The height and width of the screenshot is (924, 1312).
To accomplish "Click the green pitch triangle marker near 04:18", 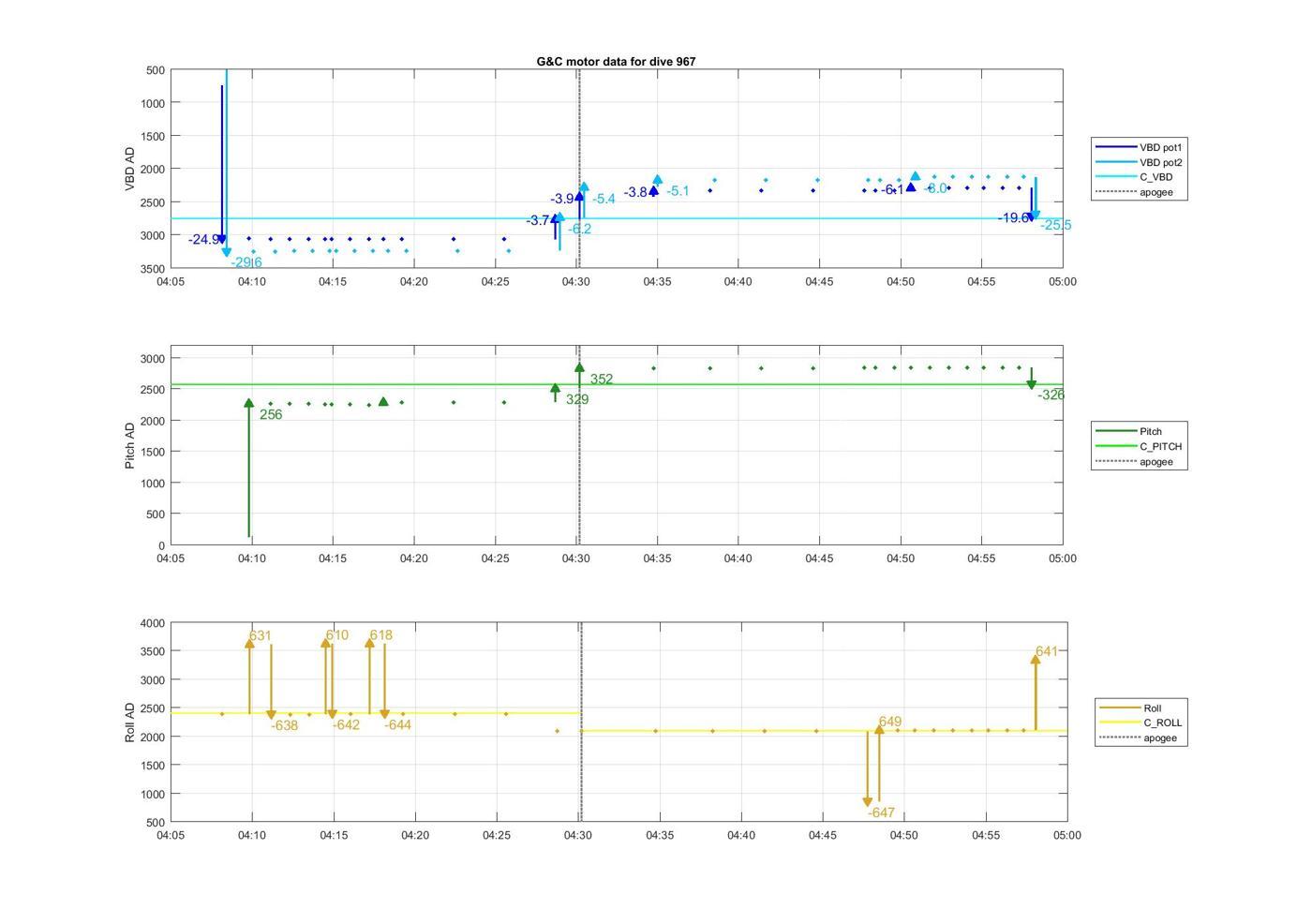I will coord(383,402).
